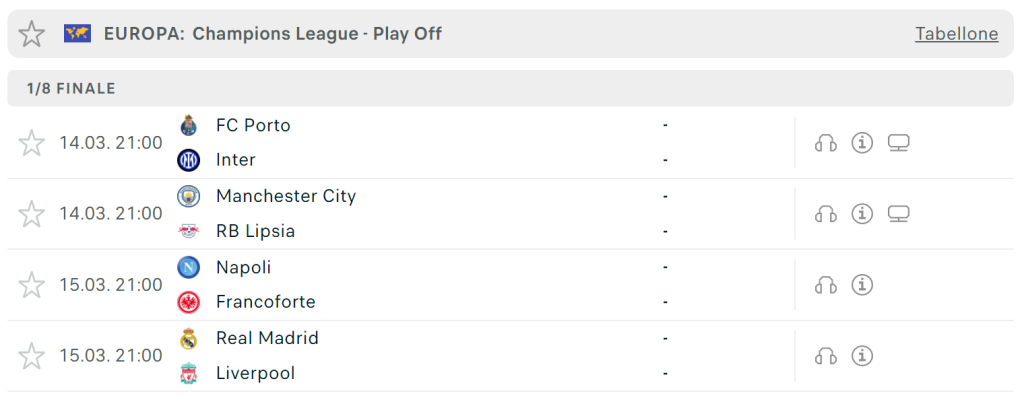
Task: Open info icon for Real Madrid vs Liverpool
Action: 862,356
